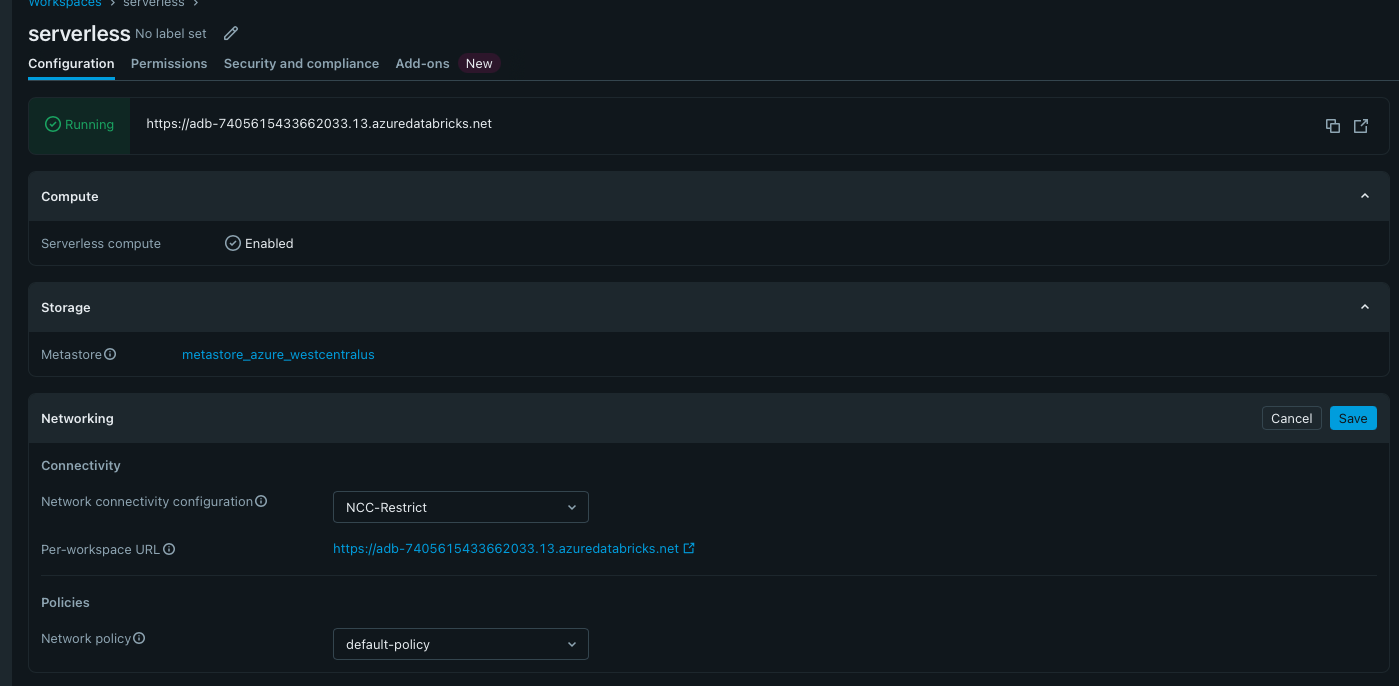Click the workspace URL text in status bar
The height and width of the screenshot is (686, 1399).
click(319, 124)
